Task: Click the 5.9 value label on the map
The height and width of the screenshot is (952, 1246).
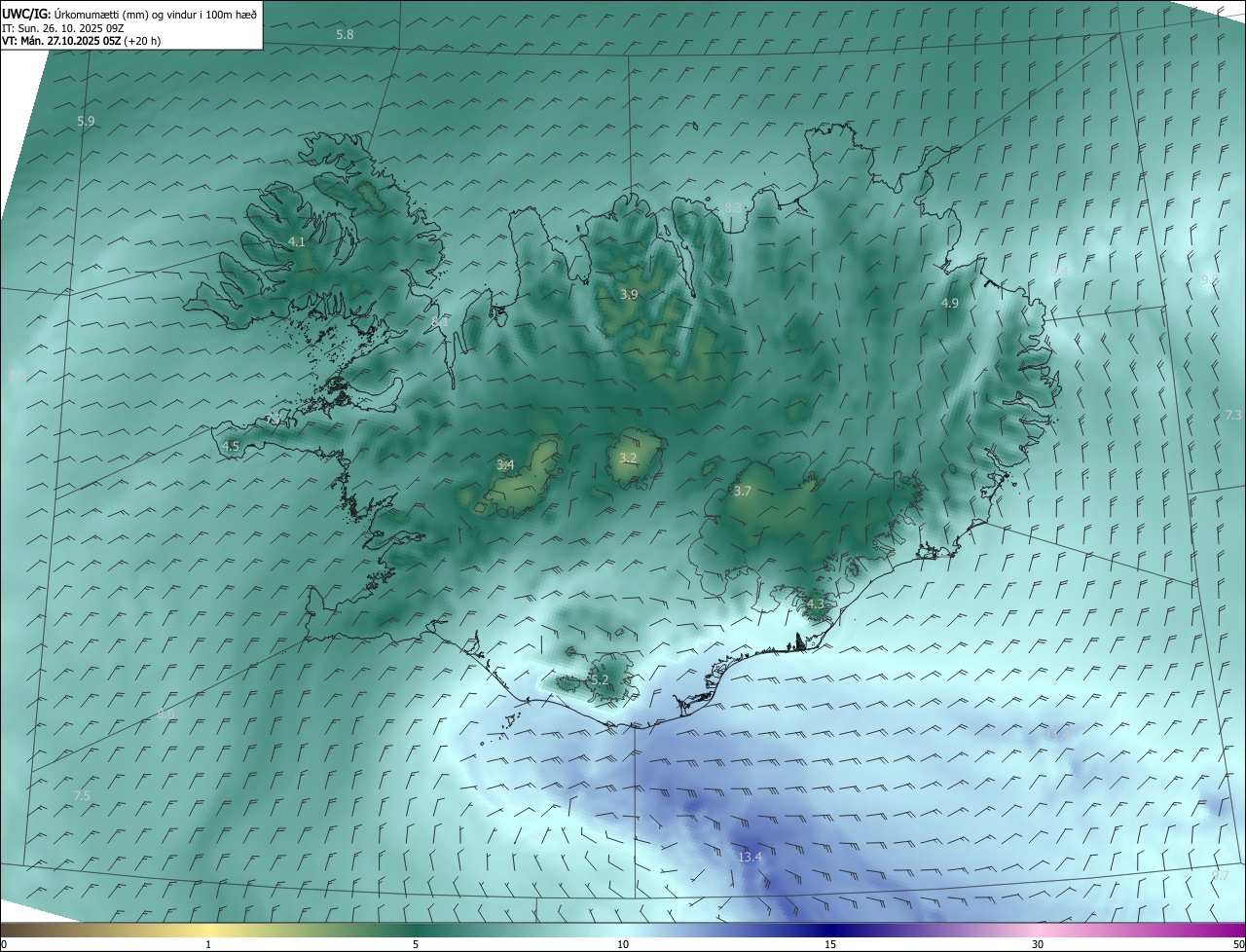Action: (x=86, y=122)
